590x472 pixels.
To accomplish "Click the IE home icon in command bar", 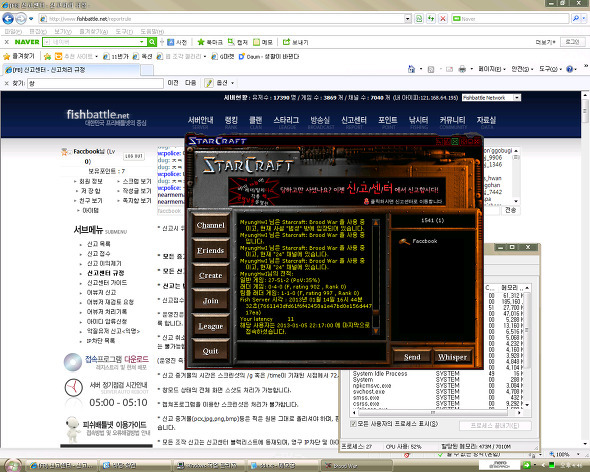I will pyautogui.click(x=411, y=69).
